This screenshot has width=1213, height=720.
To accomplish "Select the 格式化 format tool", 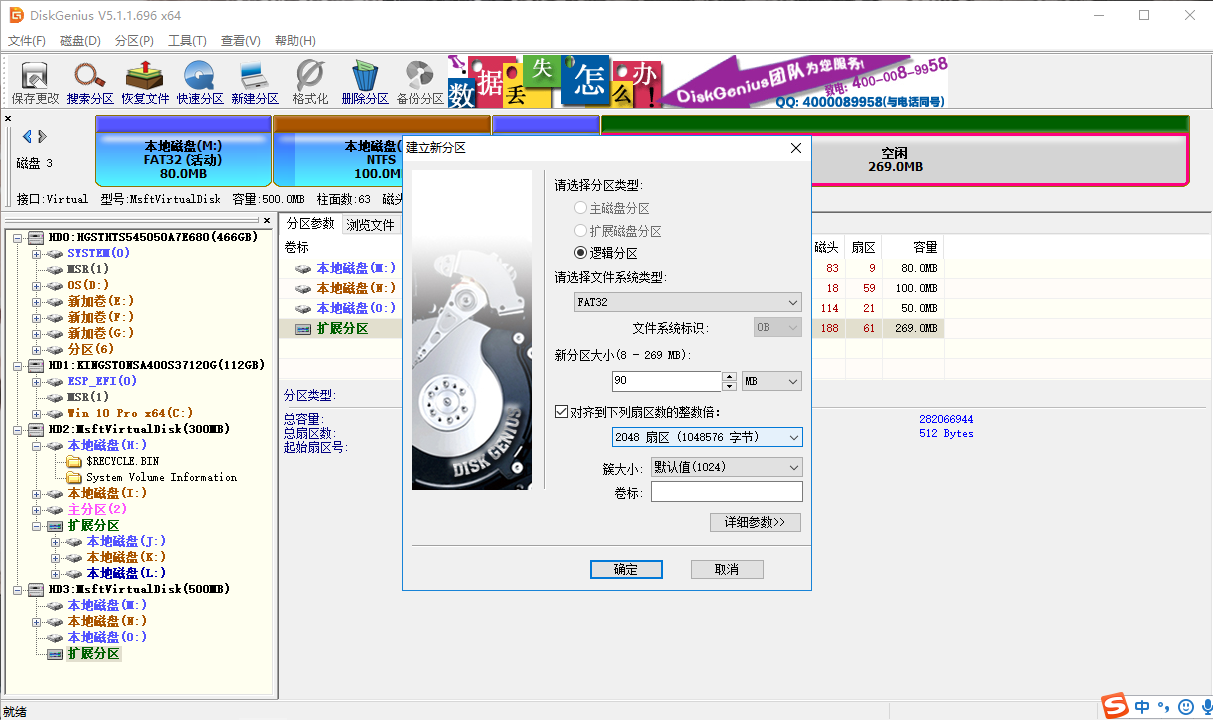I will tap(309, 80).
